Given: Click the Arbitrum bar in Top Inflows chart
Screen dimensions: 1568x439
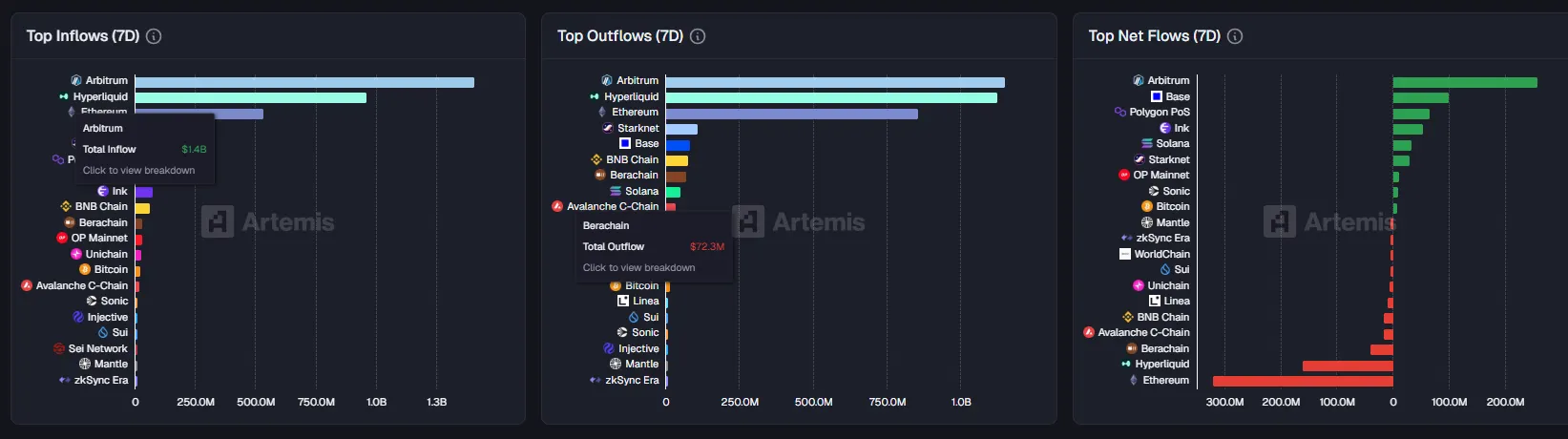Looking at the screenshot, I should 303,82.
